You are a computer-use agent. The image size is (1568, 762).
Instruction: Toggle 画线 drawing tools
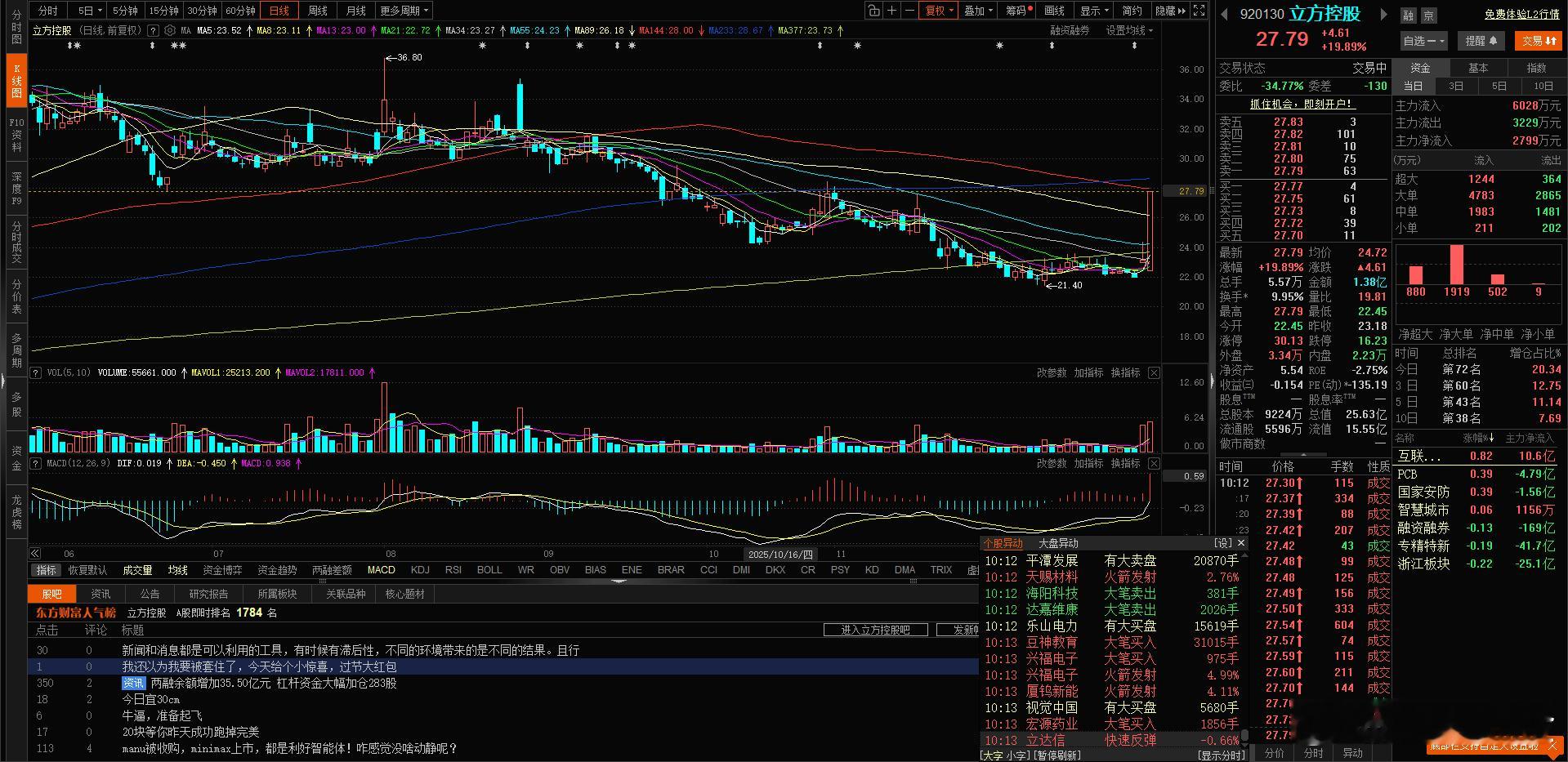1055,11
